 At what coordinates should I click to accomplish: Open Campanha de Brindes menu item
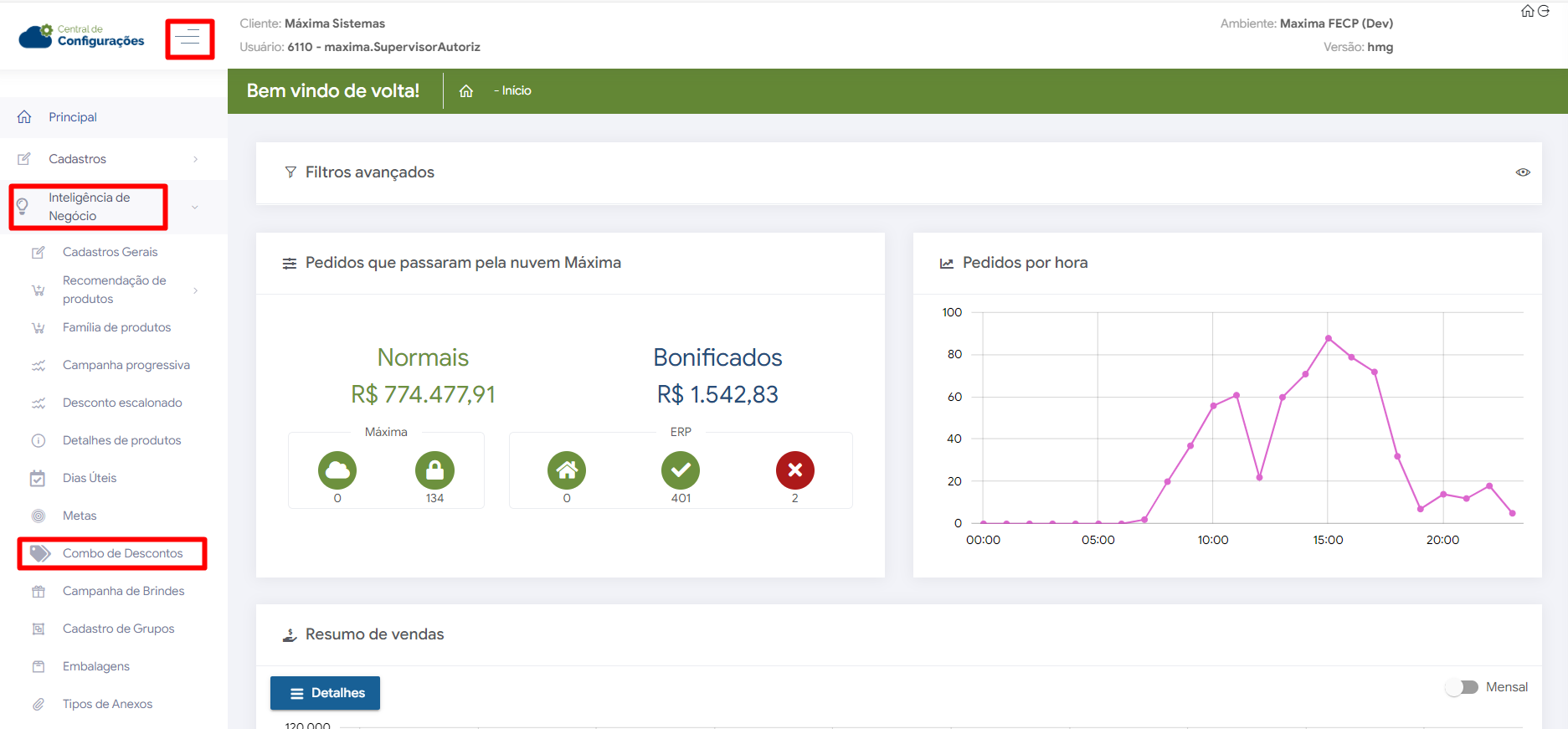pos(123,591)
